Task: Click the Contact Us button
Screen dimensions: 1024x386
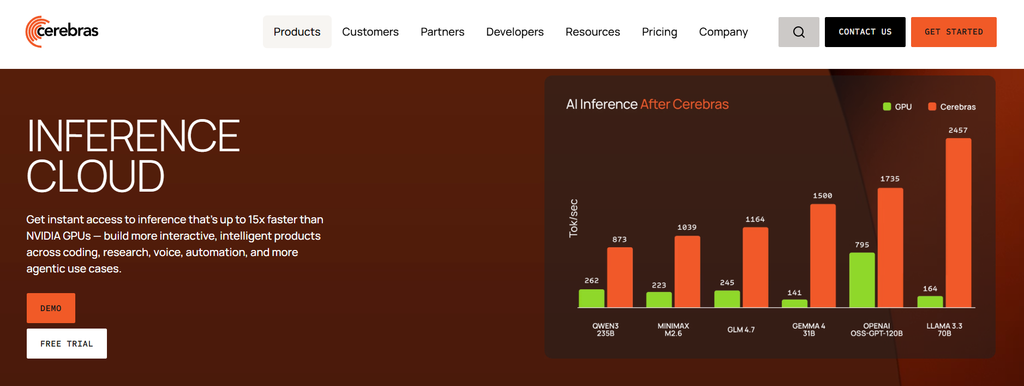Action: tap(865, 32)
